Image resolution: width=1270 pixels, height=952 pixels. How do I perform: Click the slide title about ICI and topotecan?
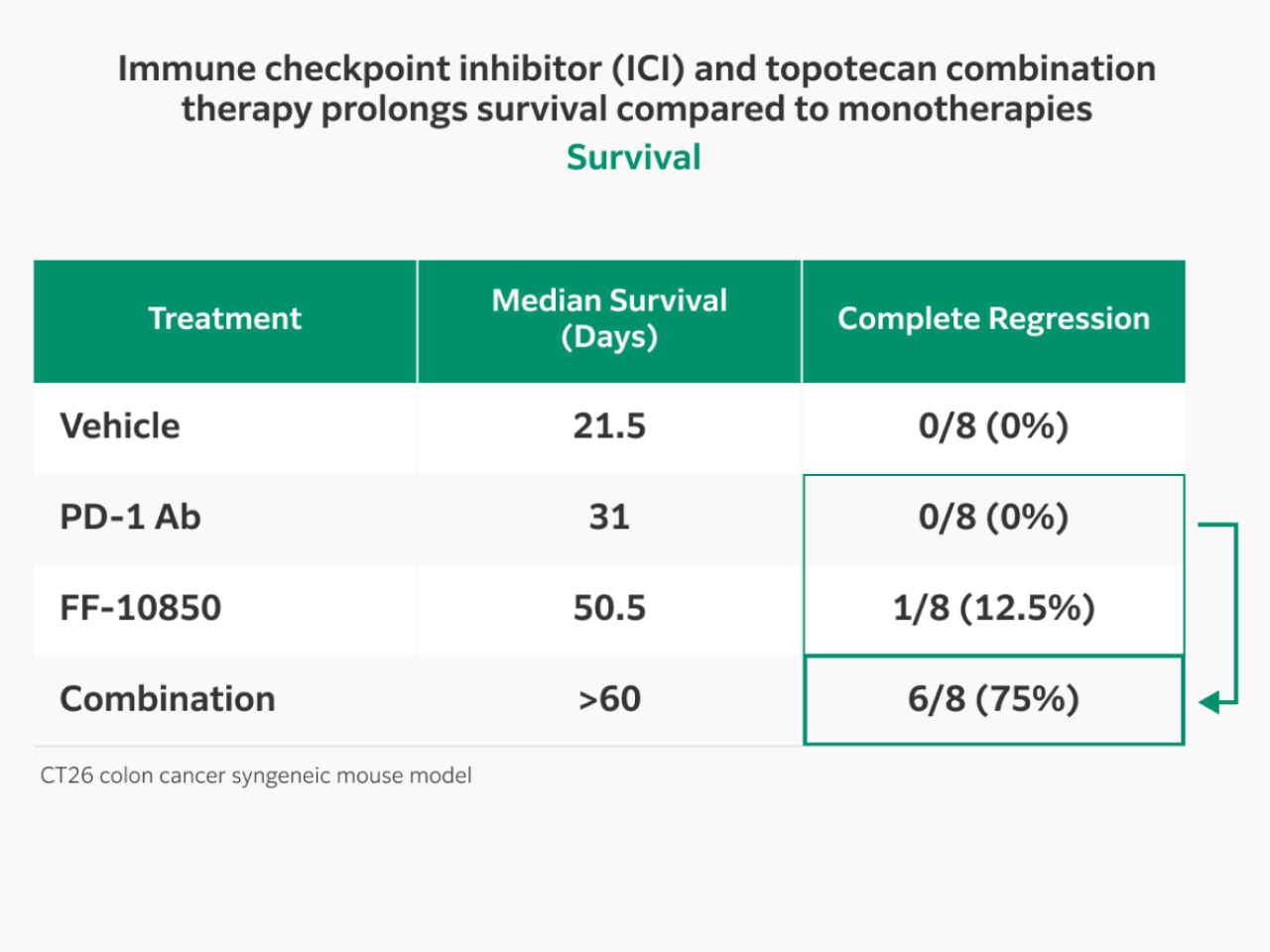[x=636, y=88]
